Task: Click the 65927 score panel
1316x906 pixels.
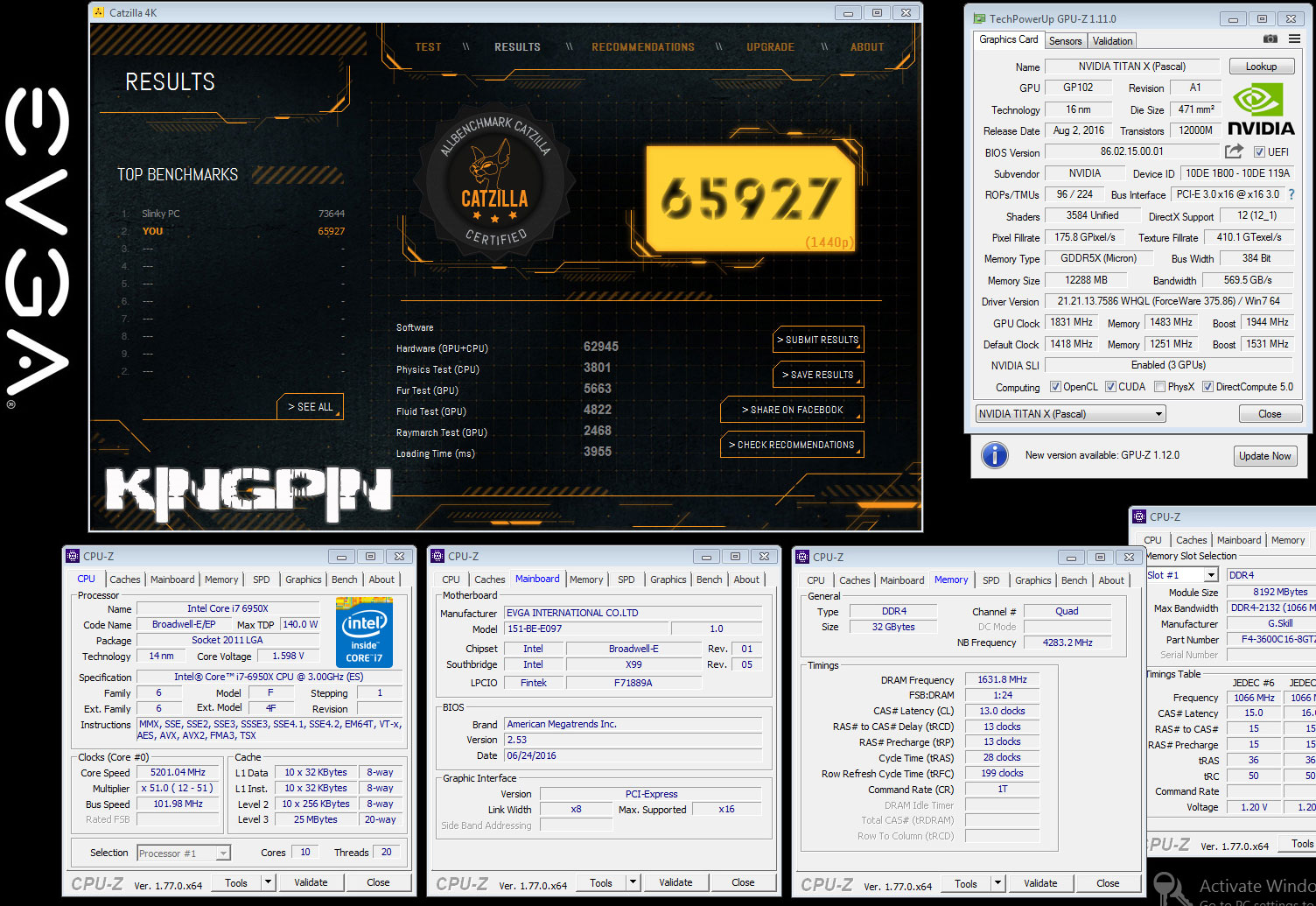Action: coord(751,198)
